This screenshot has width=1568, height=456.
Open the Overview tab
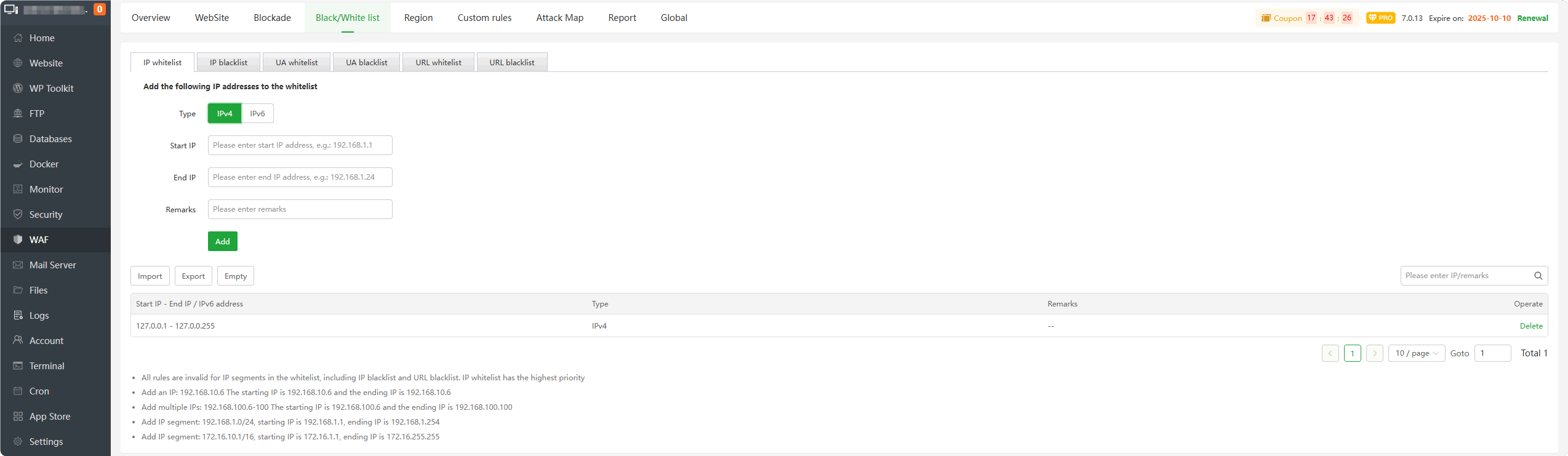point(151,18)
